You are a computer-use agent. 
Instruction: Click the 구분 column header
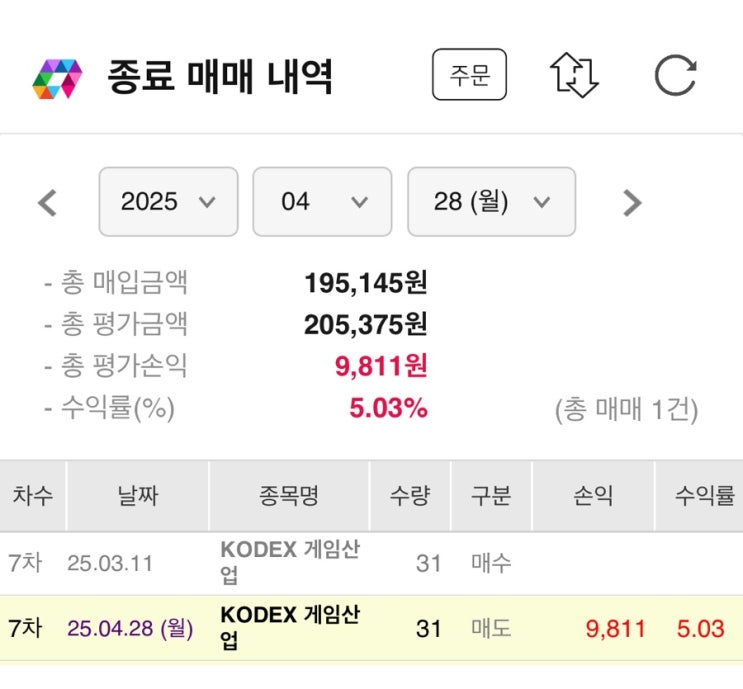click(491, 496)
